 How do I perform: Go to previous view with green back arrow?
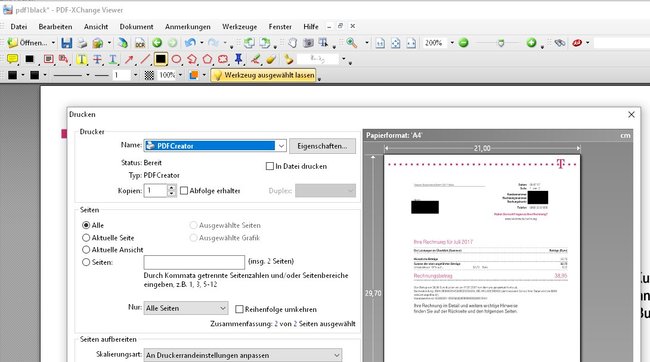tap(157, 43)
